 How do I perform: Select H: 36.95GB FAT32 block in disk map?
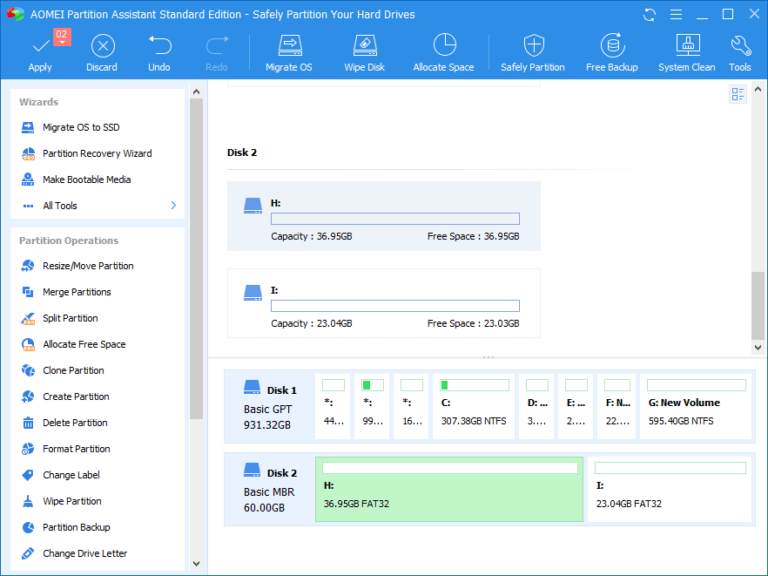tap(449, 489)
